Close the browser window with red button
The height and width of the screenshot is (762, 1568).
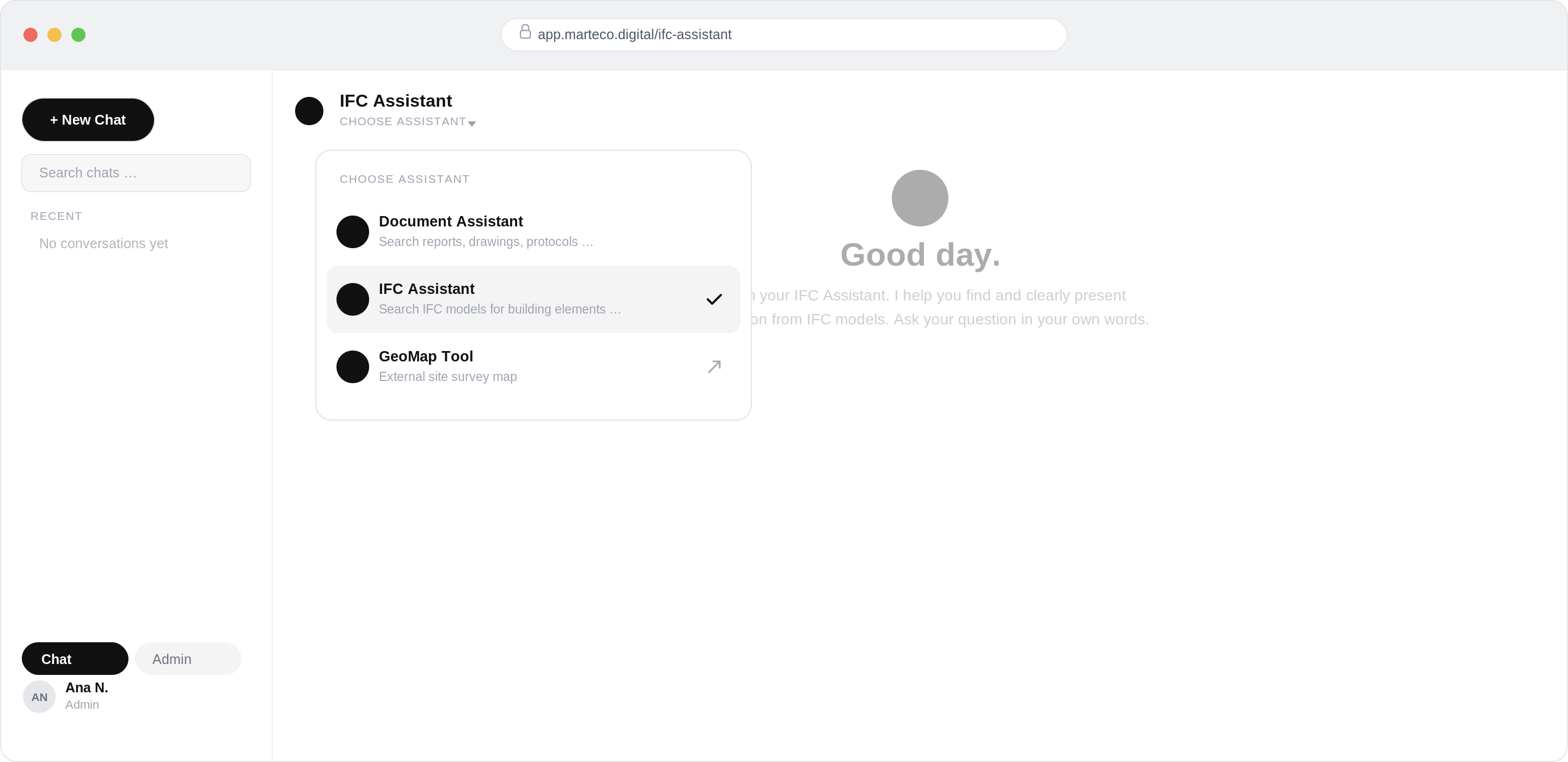pos(30,35)
